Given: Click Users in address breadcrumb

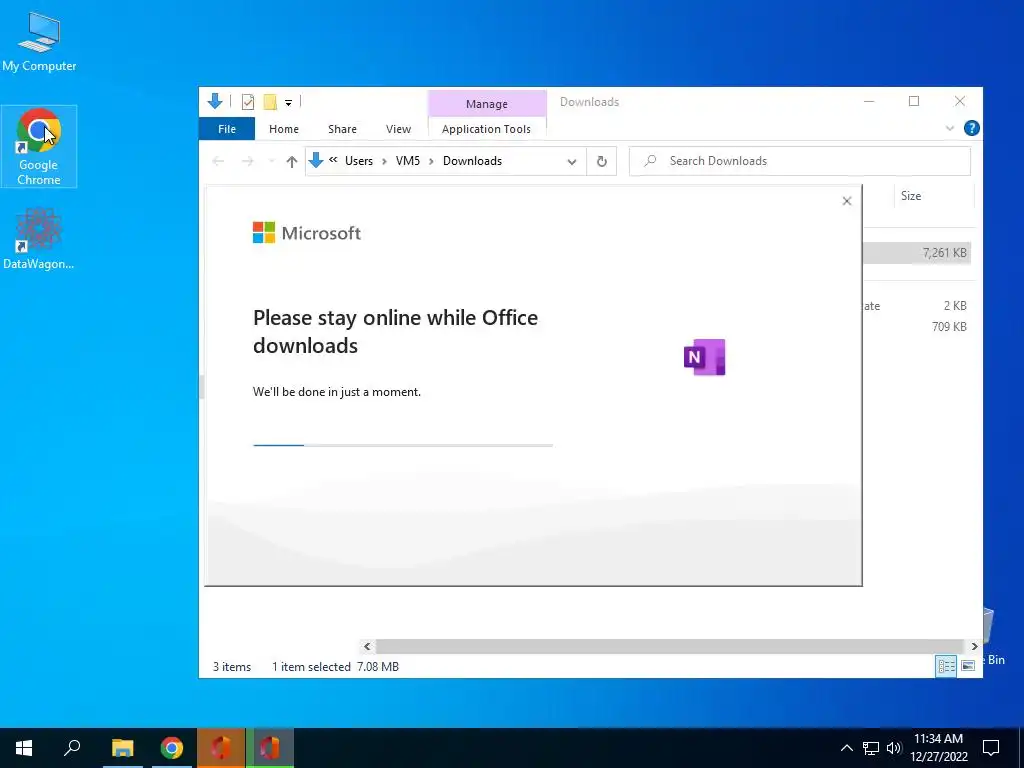Looking at the screenshot, I should [359, 161].
